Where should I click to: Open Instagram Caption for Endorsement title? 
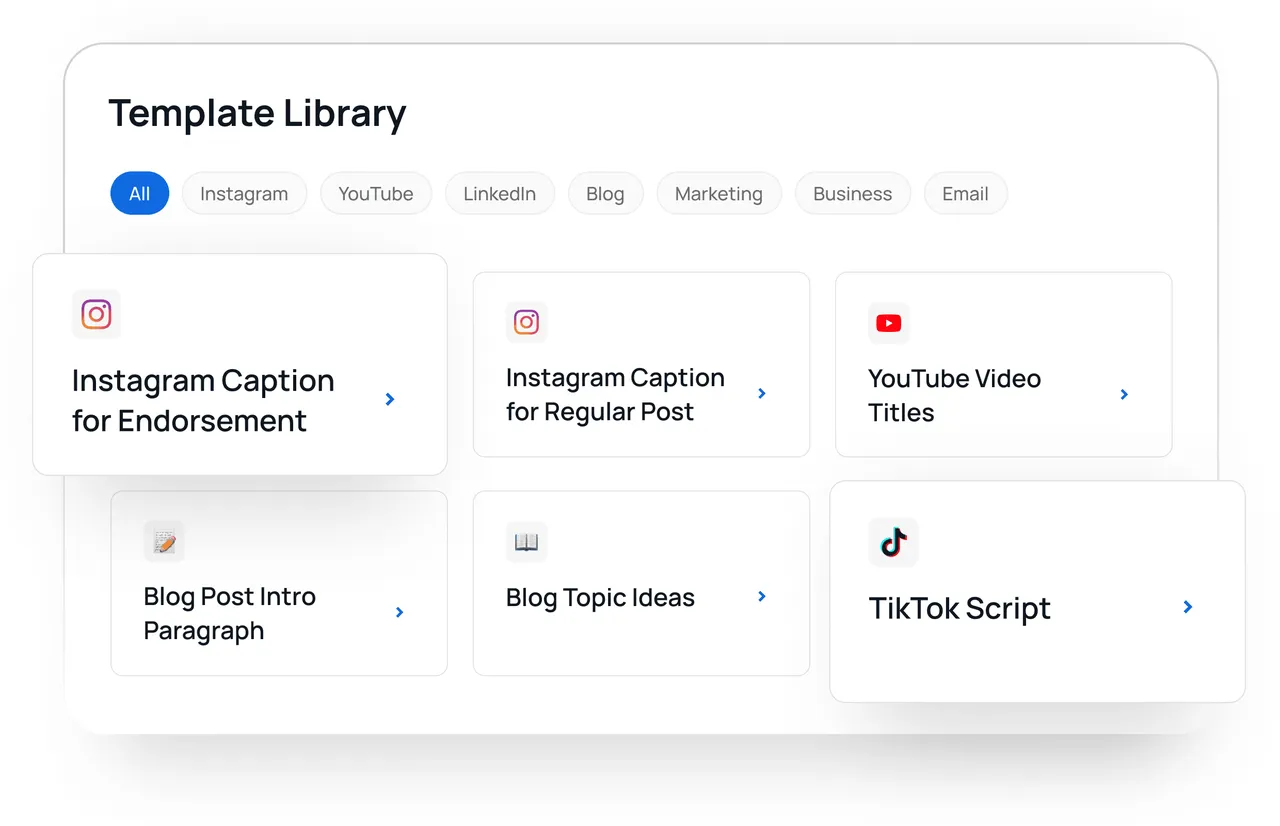203,400
